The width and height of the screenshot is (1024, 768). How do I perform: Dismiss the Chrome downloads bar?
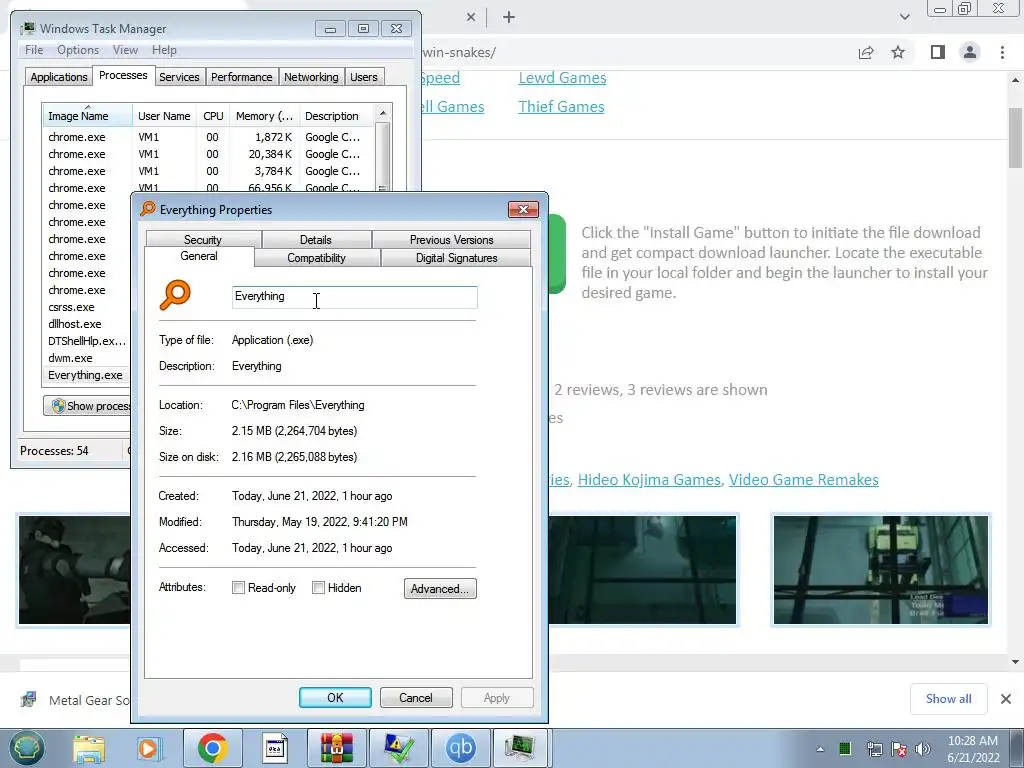(x=1006, y=699)
